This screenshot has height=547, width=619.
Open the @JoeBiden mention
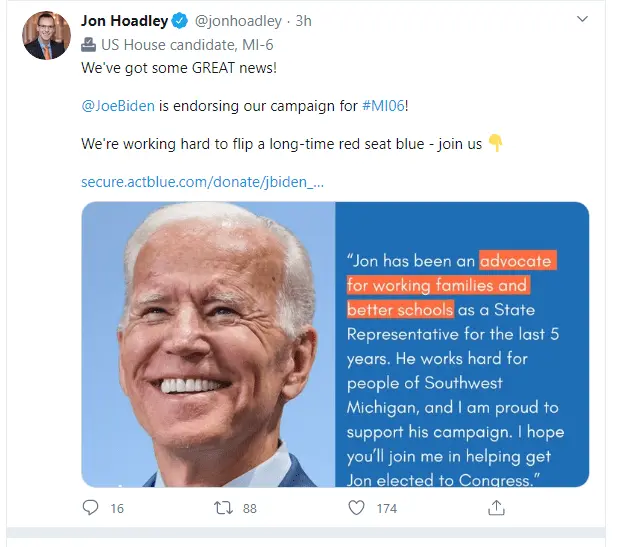(x=117, y=104)
